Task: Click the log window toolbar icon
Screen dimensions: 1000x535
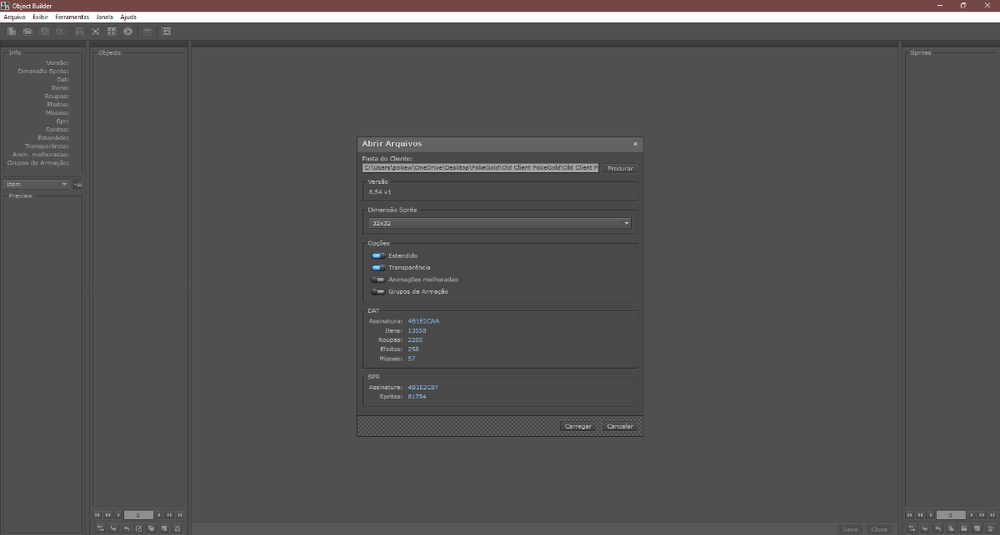Action: pyautogui.click(x=166, y=32)
